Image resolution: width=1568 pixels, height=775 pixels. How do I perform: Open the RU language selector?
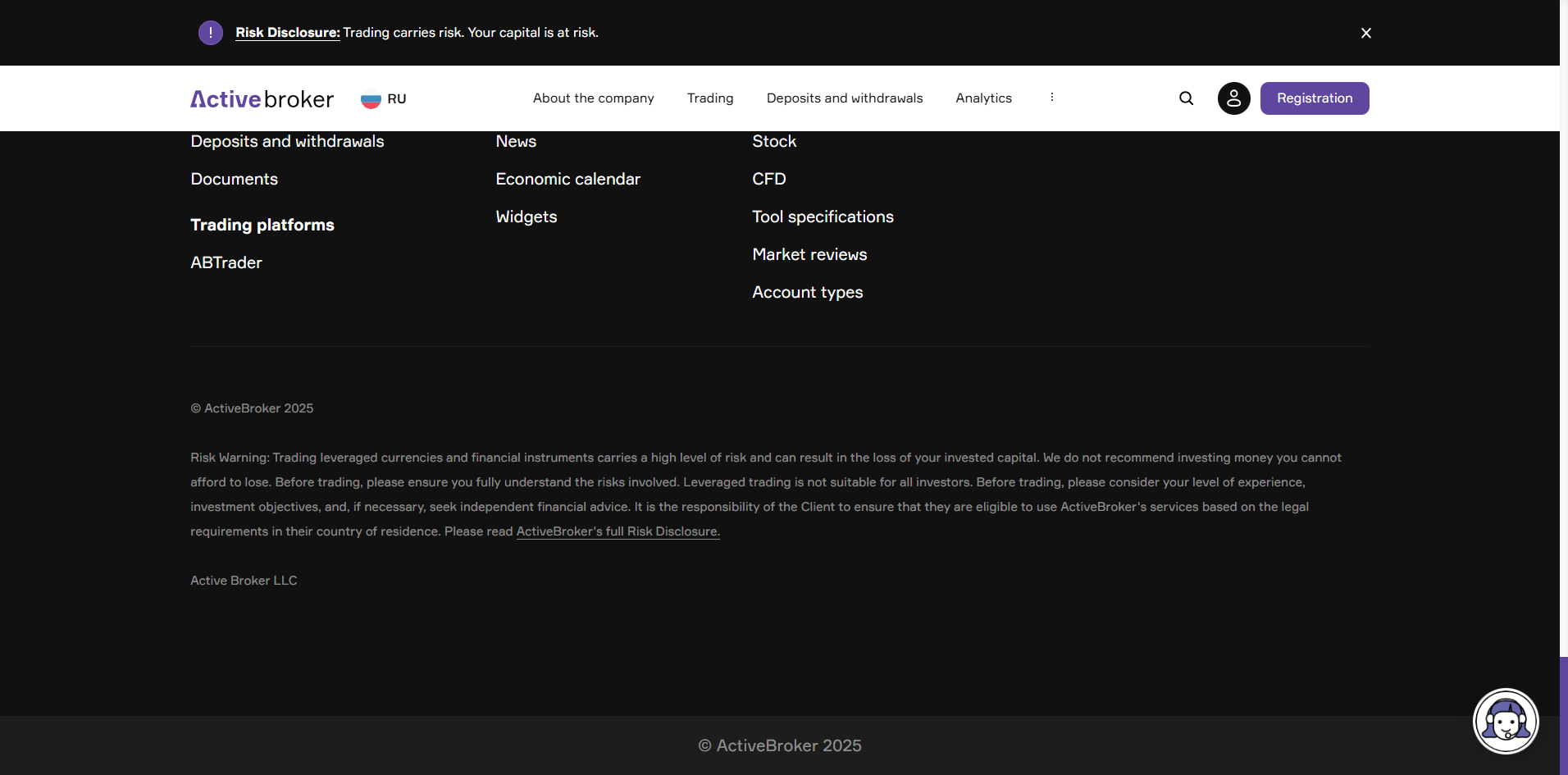tap(397, 99)
